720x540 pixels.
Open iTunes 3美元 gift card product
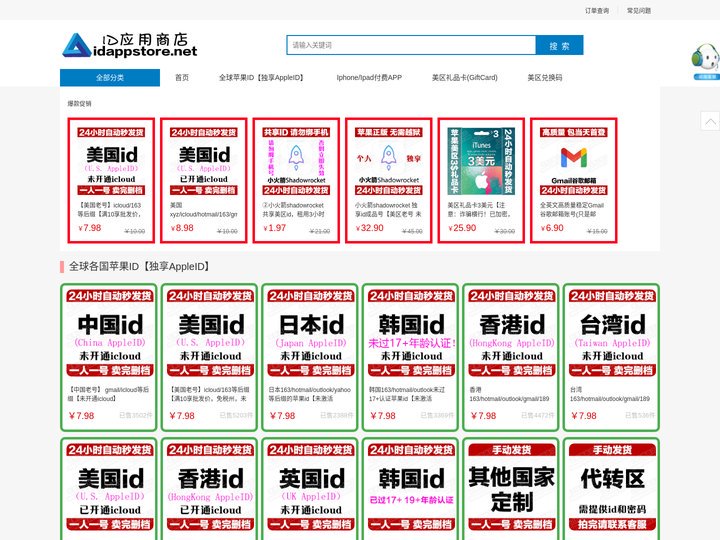tap(481, 180)
